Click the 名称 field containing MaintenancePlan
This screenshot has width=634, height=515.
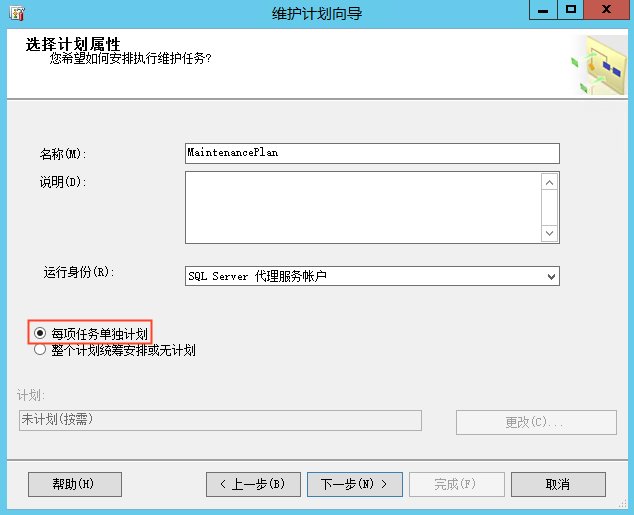[x=371, y=153]
